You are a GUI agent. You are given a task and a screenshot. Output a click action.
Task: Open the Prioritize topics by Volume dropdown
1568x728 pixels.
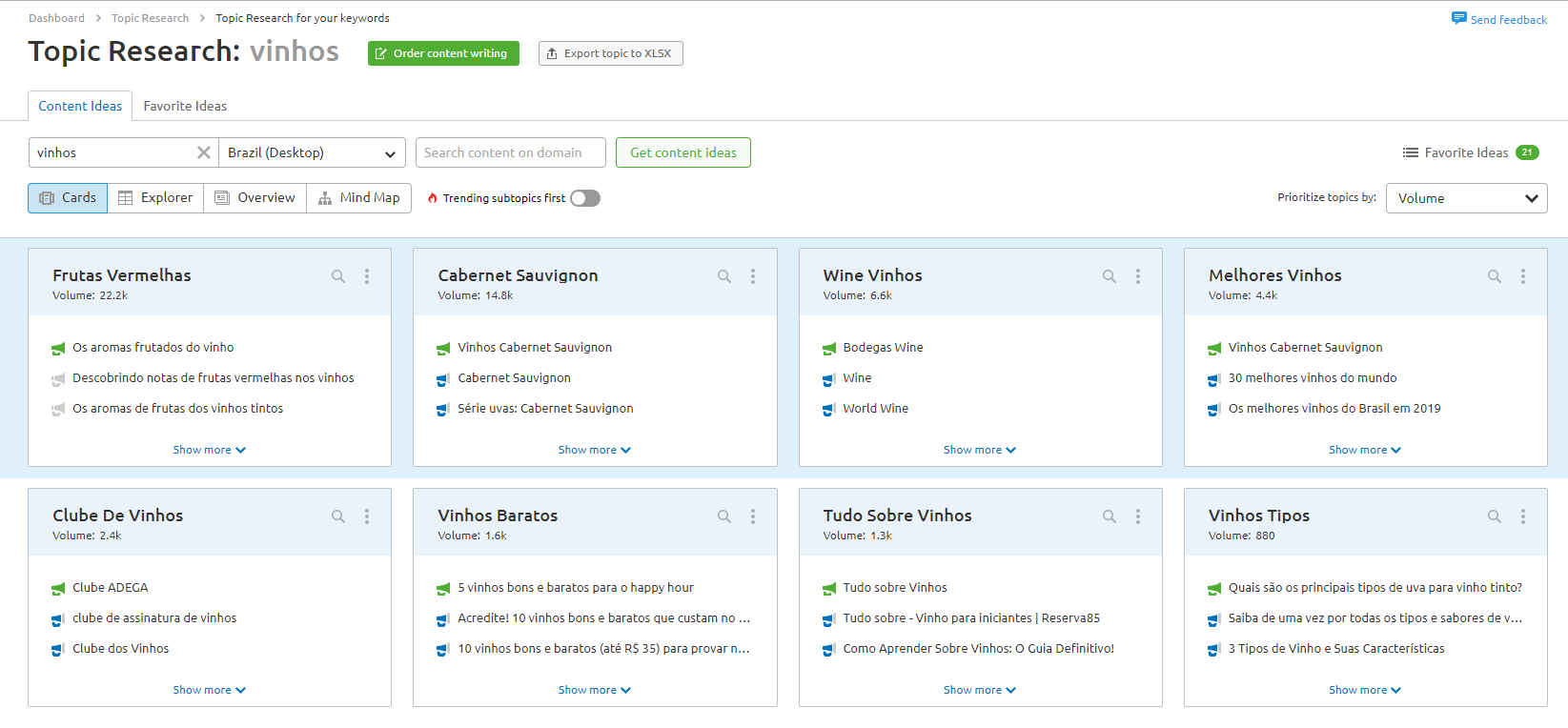[x=1466, y=198]
